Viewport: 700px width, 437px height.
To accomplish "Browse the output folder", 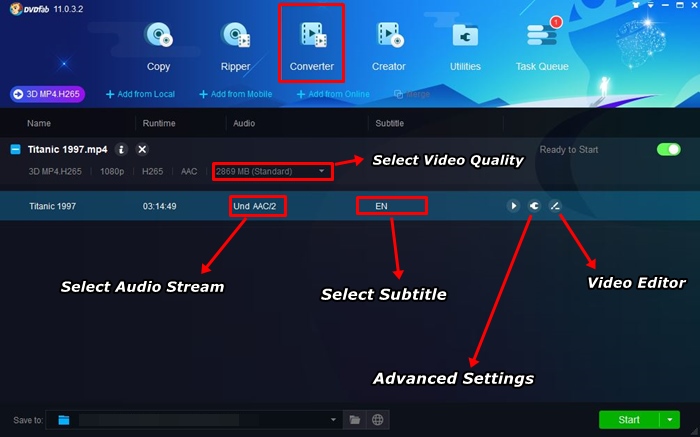I will pos(354,420).
